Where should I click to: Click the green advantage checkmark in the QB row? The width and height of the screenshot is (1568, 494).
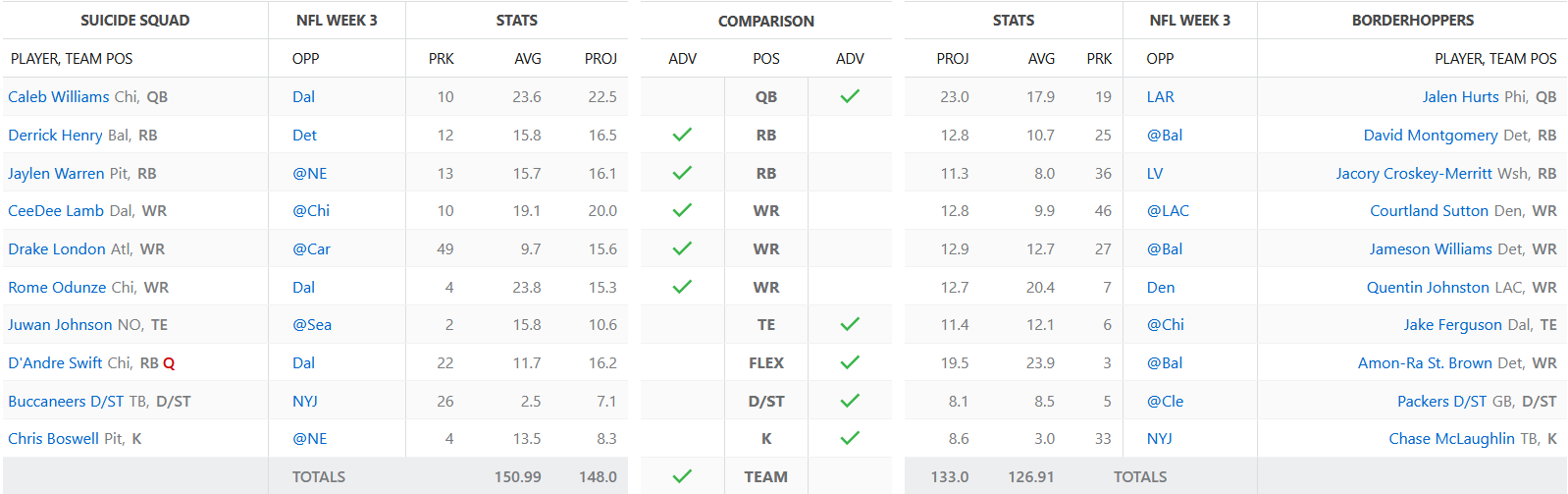850,96
